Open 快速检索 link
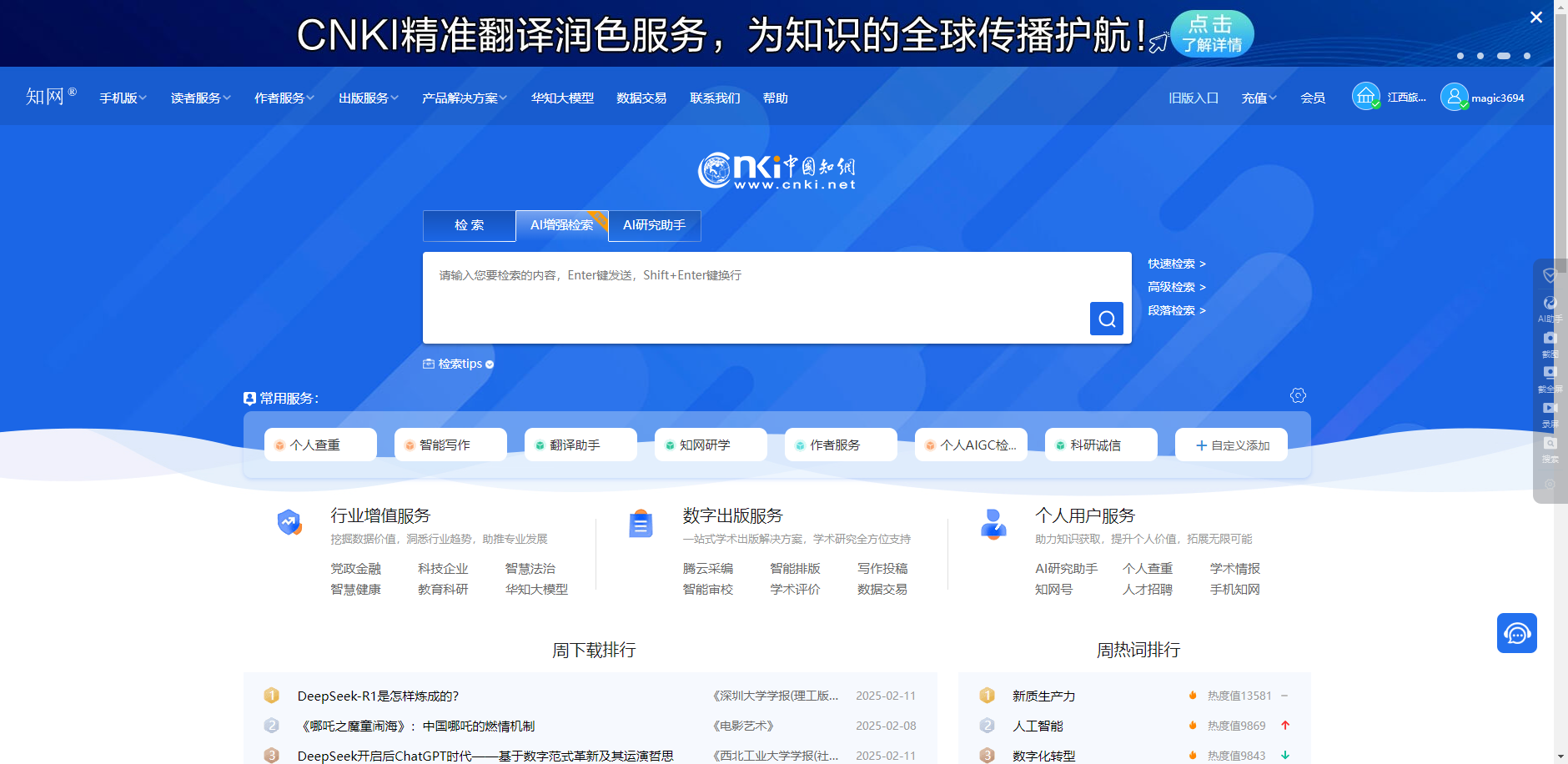 [x=1177, y=264]
